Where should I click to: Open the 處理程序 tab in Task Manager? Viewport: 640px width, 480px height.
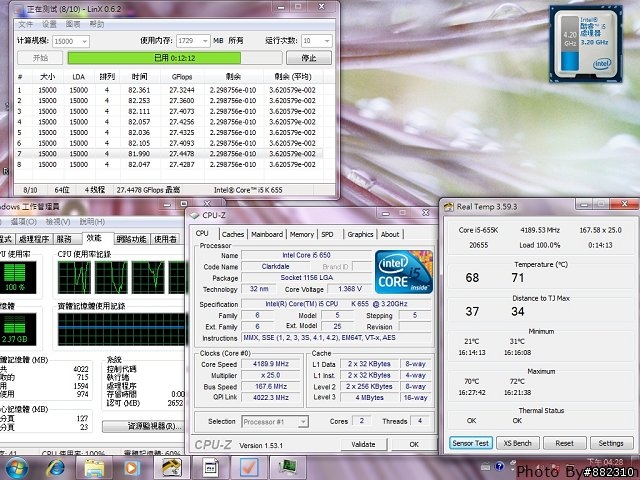click(33, 239)
